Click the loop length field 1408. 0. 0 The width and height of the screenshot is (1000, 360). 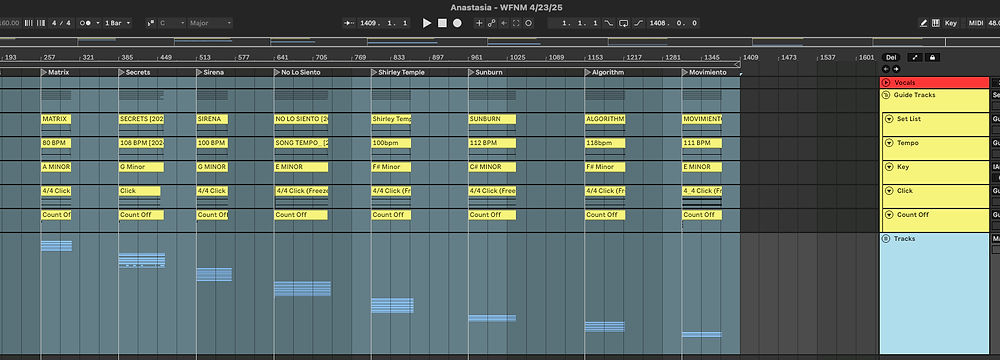click(673, 23)
